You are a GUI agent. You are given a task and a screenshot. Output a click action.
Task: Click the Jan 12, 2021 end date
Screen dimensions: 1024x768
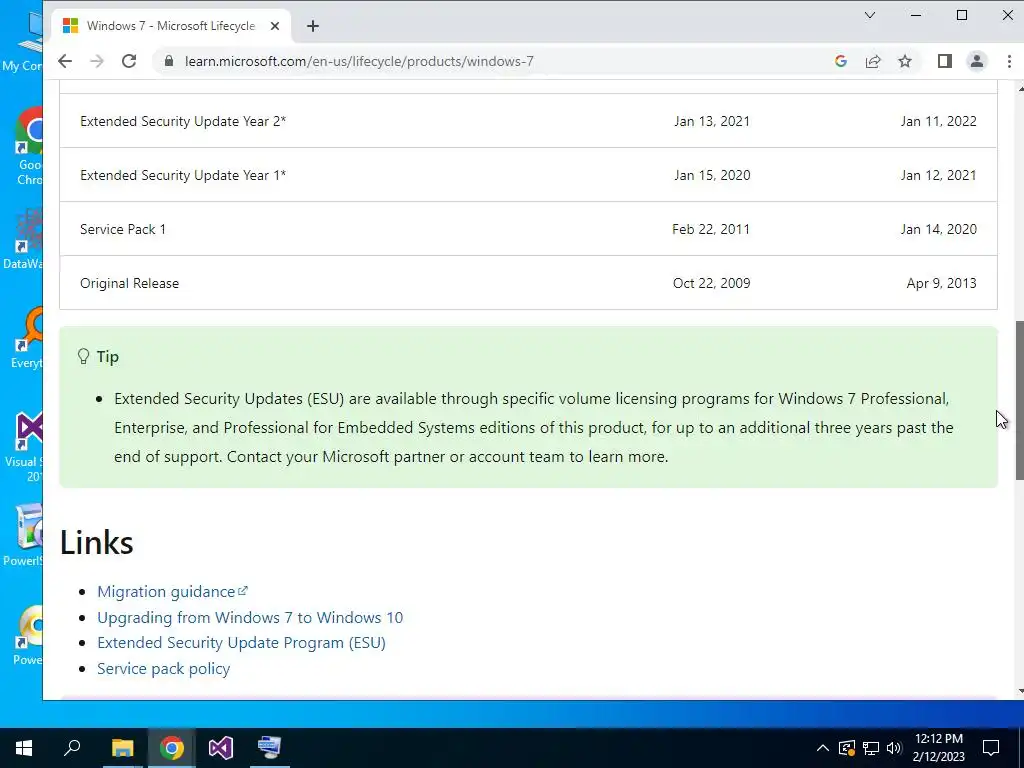[x=938, y=176]
